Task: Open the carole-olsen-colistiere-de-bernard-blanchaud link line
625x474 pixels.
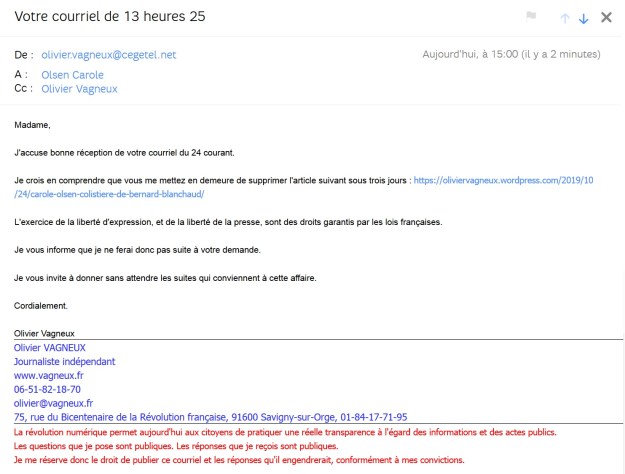Action: point(109,194)
